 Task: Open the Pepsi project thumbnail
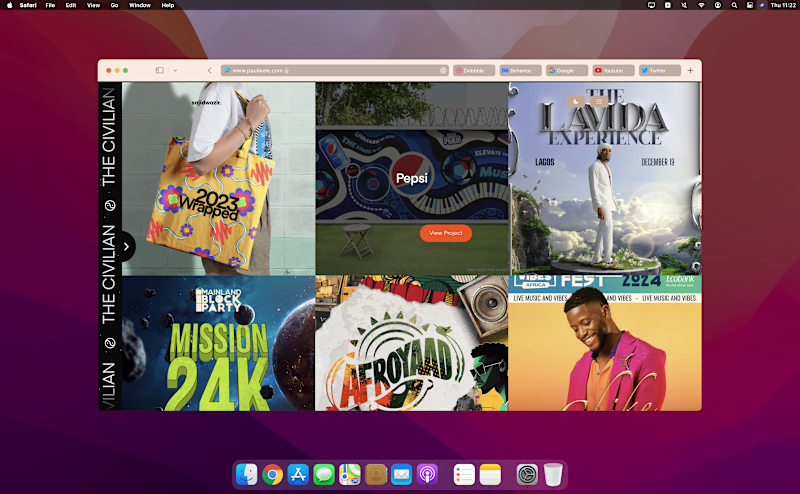point(412,179)
